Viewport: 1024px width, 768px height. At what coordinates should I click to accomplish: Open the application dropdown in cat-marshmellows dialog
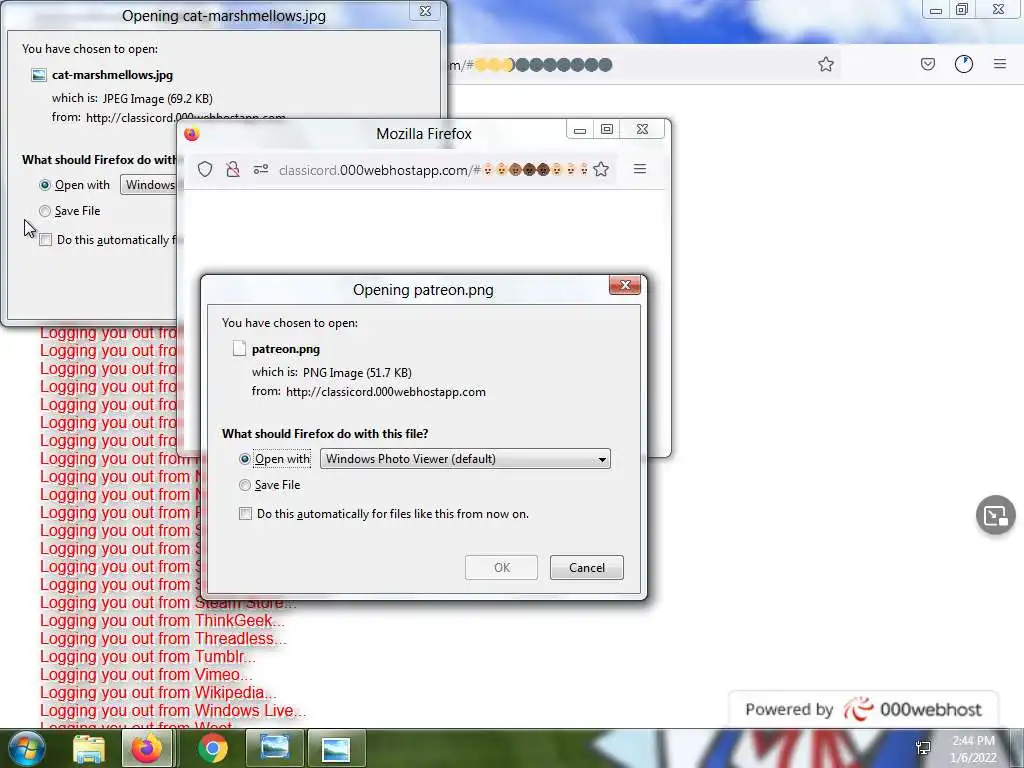(x=148, y=185)
